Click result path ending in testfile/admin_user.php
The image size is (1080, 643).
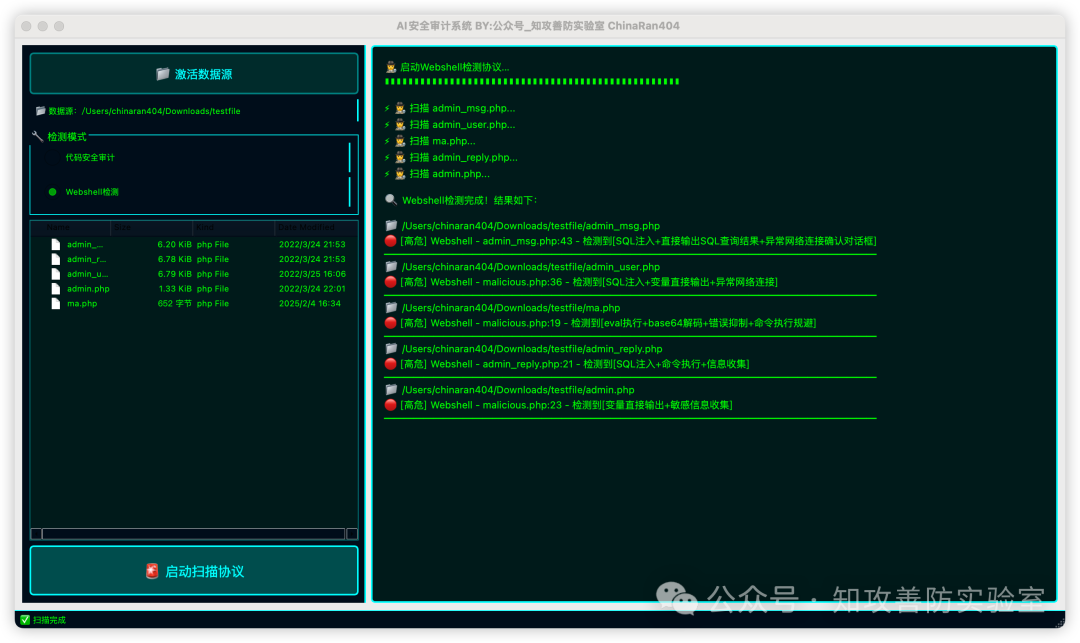coord(530,266)
